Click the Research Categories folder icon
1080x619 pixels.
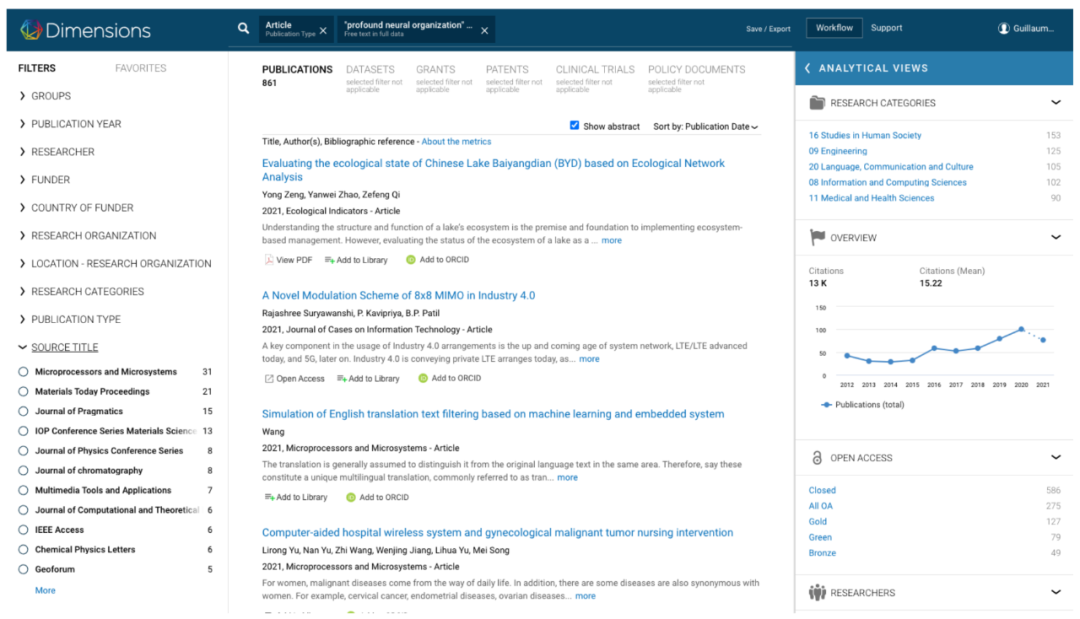click(817, 103)
